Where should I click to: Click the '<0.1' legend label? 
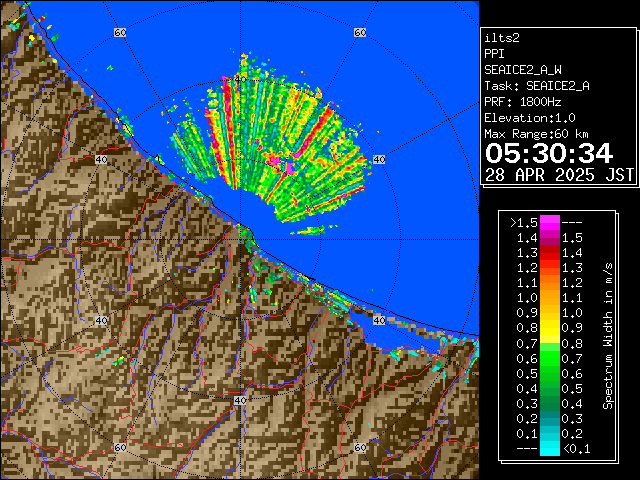click(x=576, y=449)
